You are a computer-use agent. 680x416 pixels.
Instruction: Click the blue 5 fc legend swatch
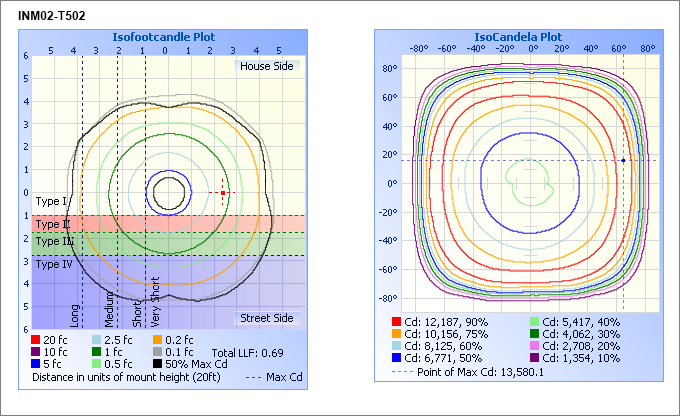tap(36, 365)
